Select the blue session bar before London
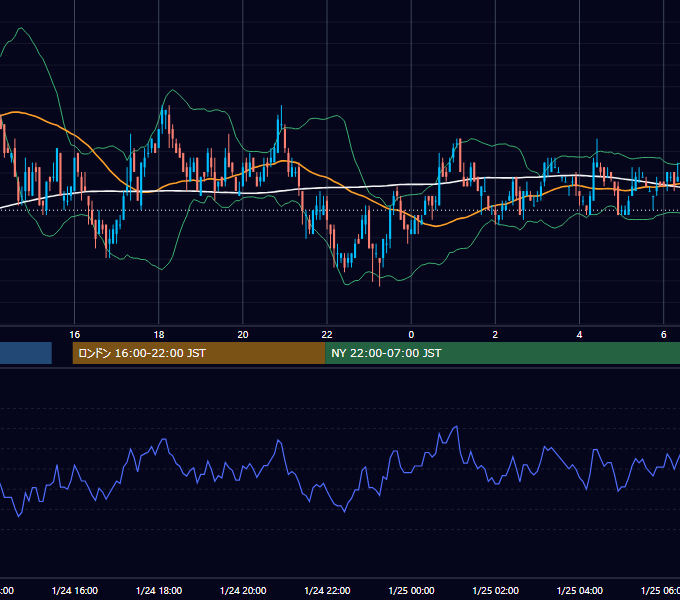The image size is (680, 600). point(26,353)
